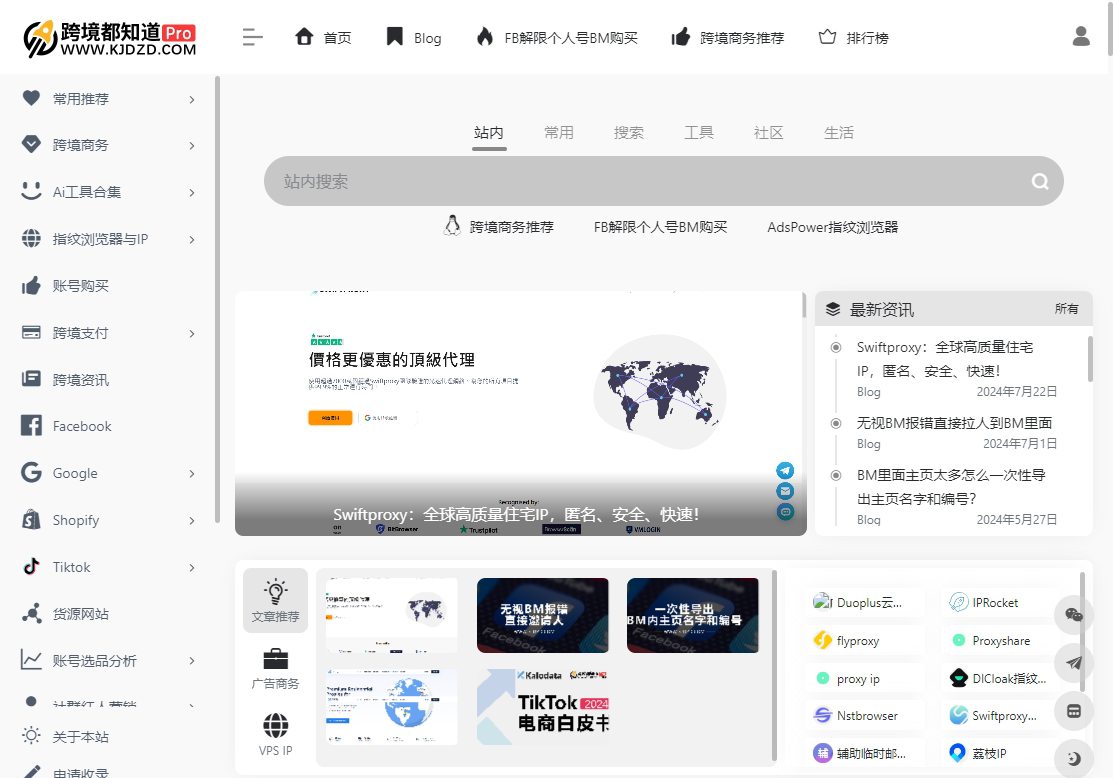The height and width of the screenshot is (778, 1113).
Task: Select the 工具 search tab
Action: pyautogui.click(x=699, y=133)
